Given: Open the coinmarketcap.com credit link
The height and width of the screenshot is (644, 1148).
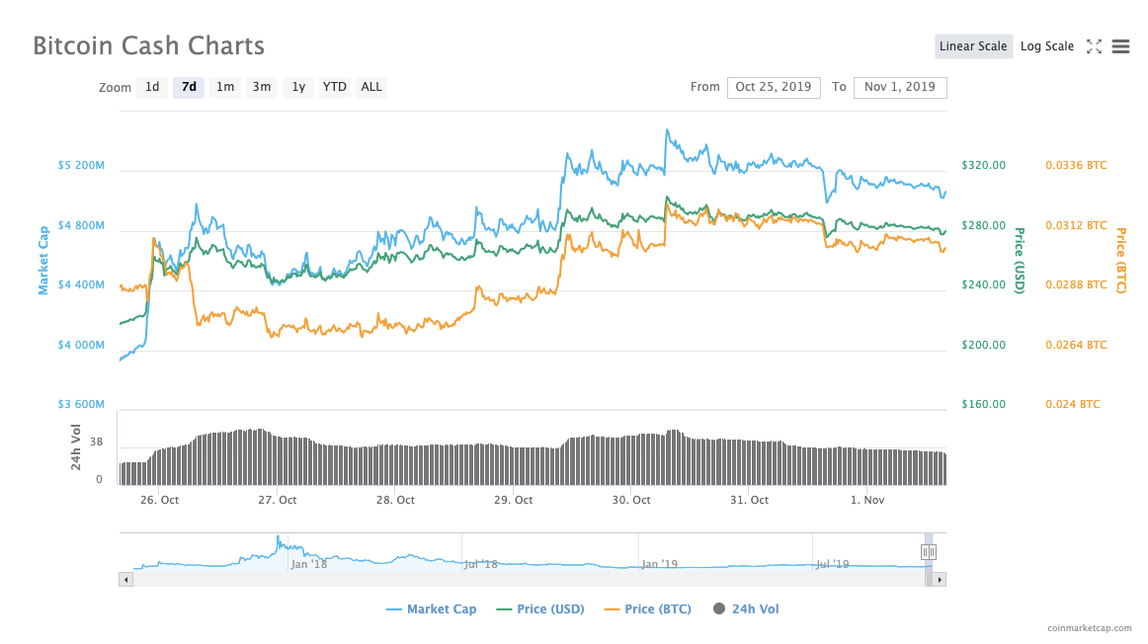Looking at the screenshot, I should click(1089, 628).
